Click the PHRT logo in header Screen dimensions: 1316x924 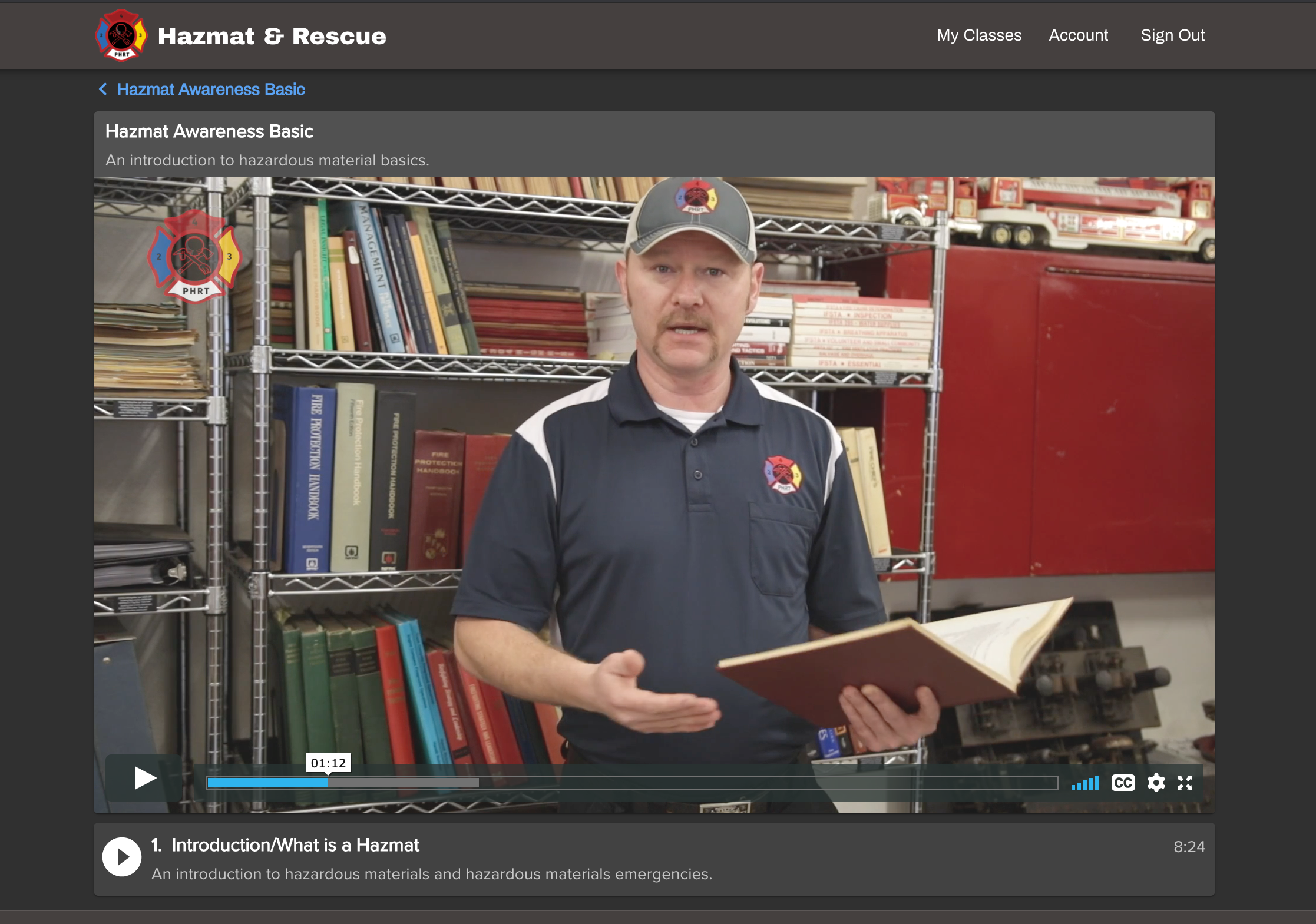121,35
